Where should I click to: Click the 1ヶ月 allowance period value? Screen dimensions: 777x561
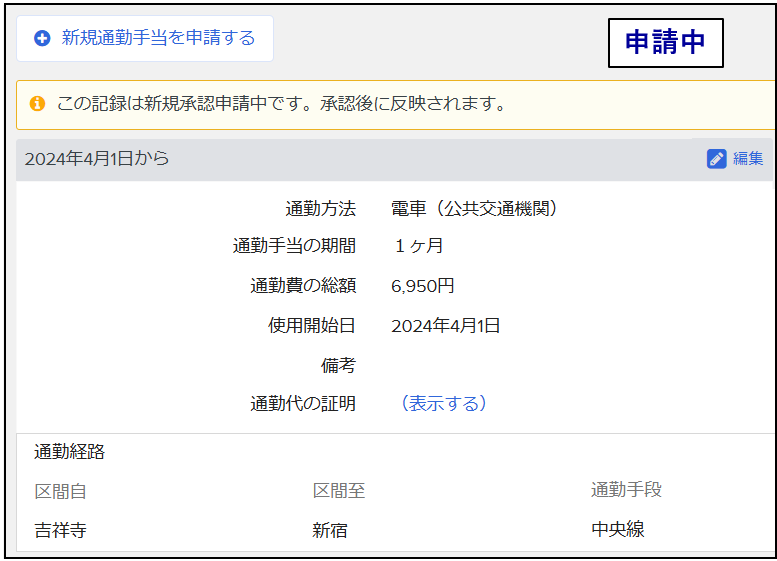[x=418, y=246]
